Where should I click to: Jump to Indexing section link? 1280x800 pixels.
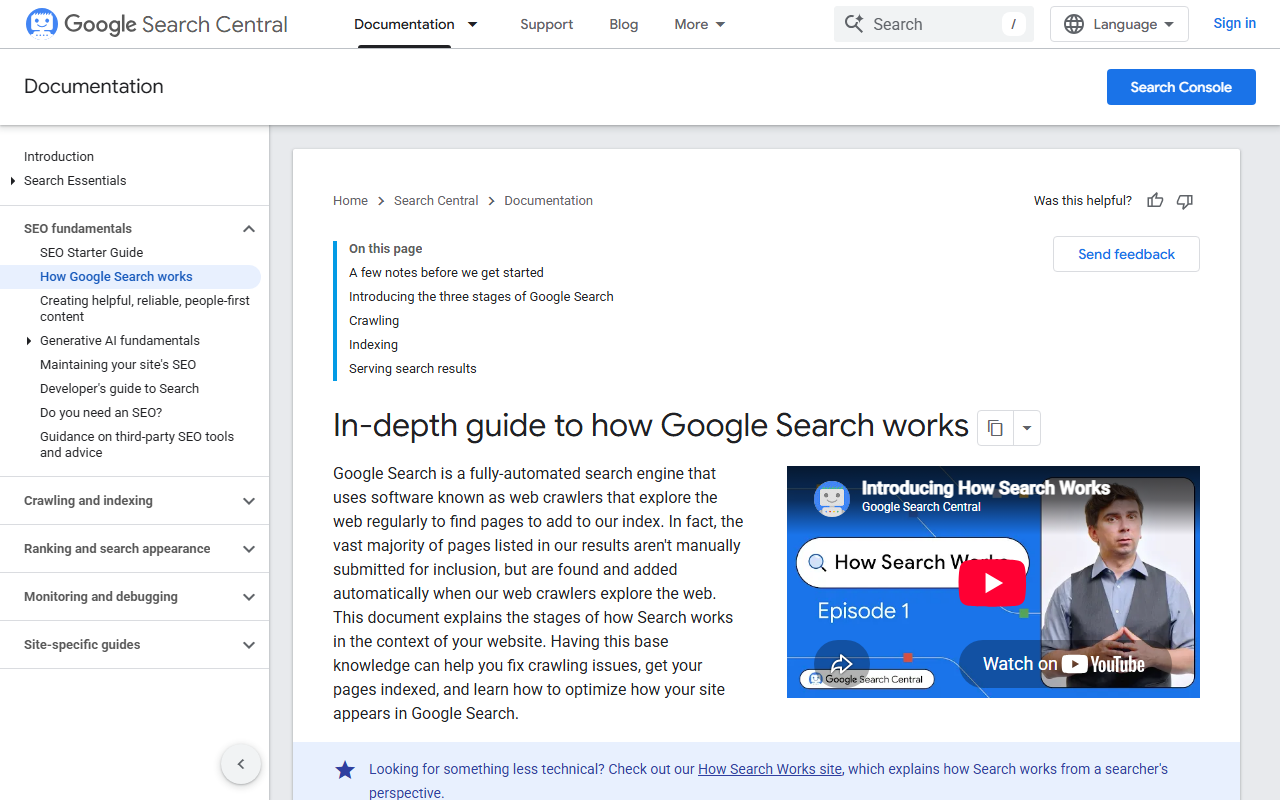click(373, 345)
